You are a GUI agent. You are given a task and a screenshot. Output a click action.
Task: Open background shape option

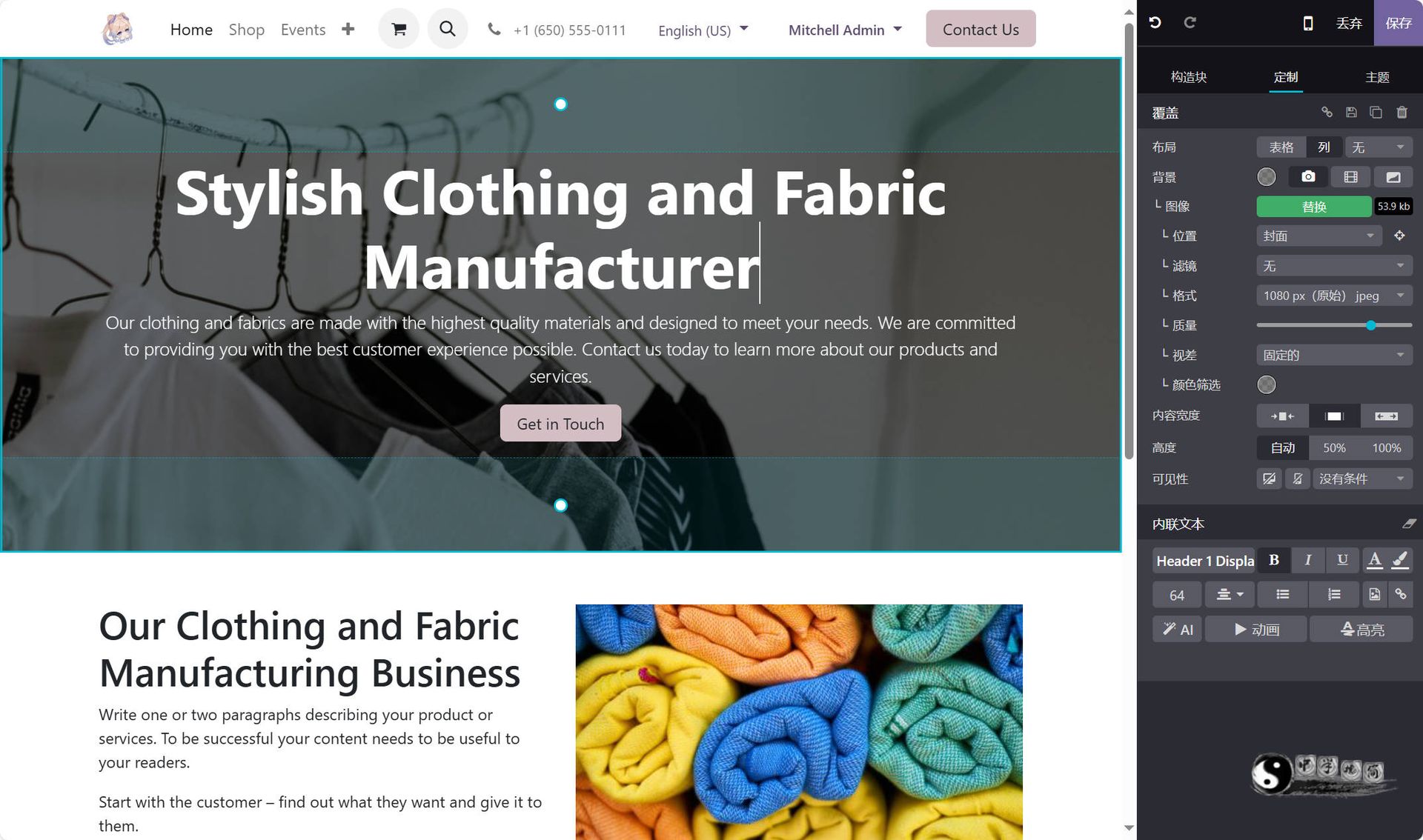point(1393,177)
